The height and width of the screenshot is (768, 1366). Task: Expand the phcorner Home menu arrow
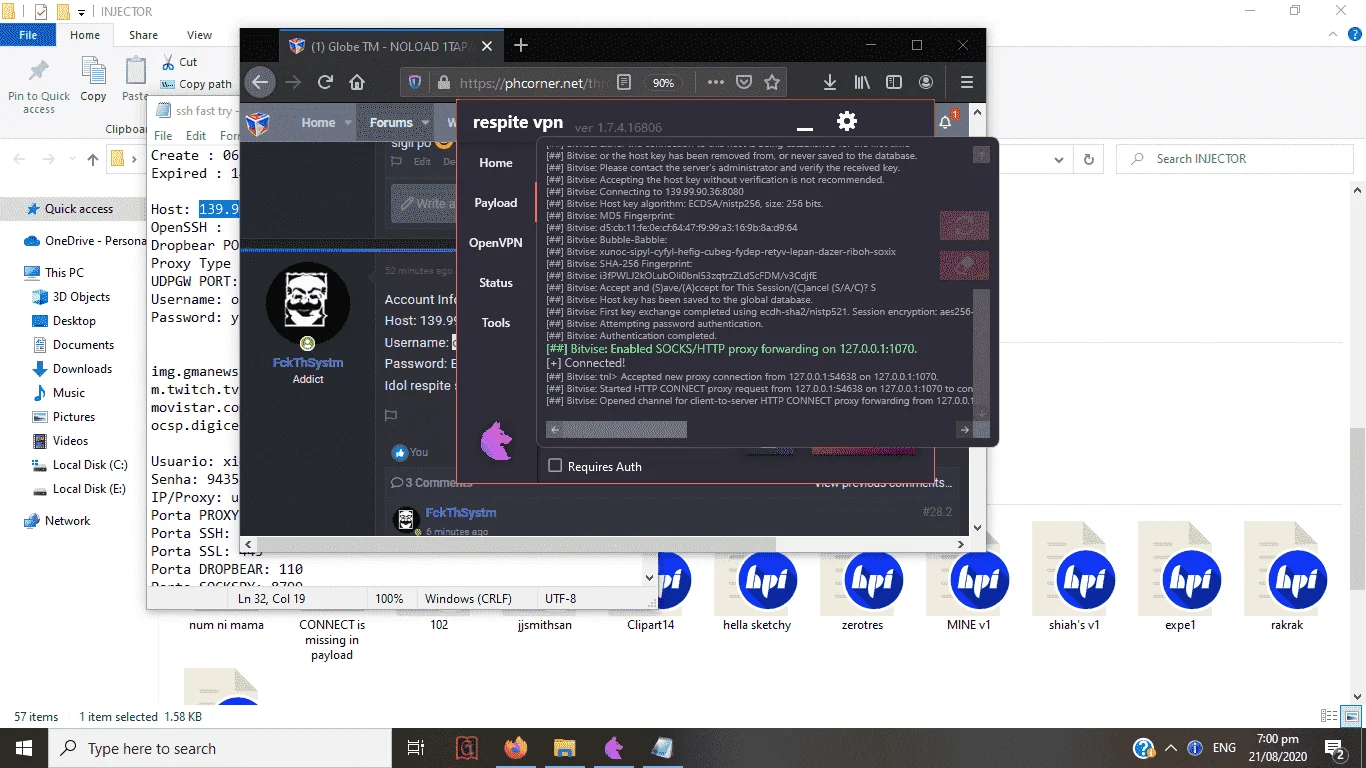pyautogui.click(x=348, y=123)
